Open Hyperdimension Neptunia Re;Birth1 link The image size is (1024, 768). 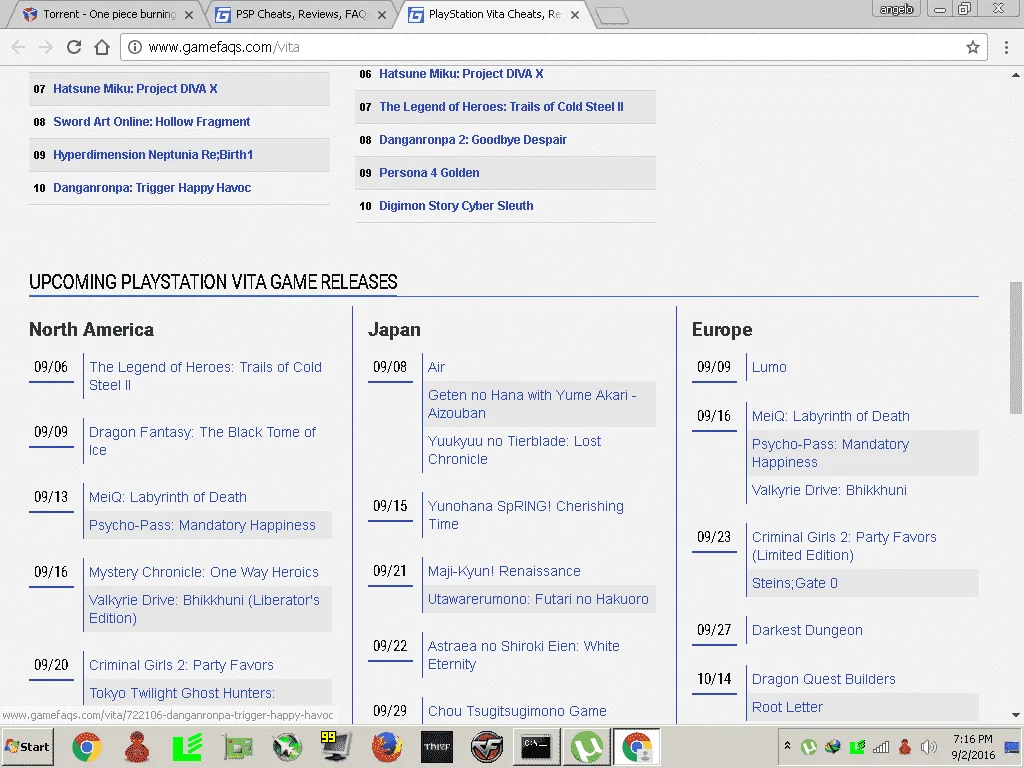point(153,155)
